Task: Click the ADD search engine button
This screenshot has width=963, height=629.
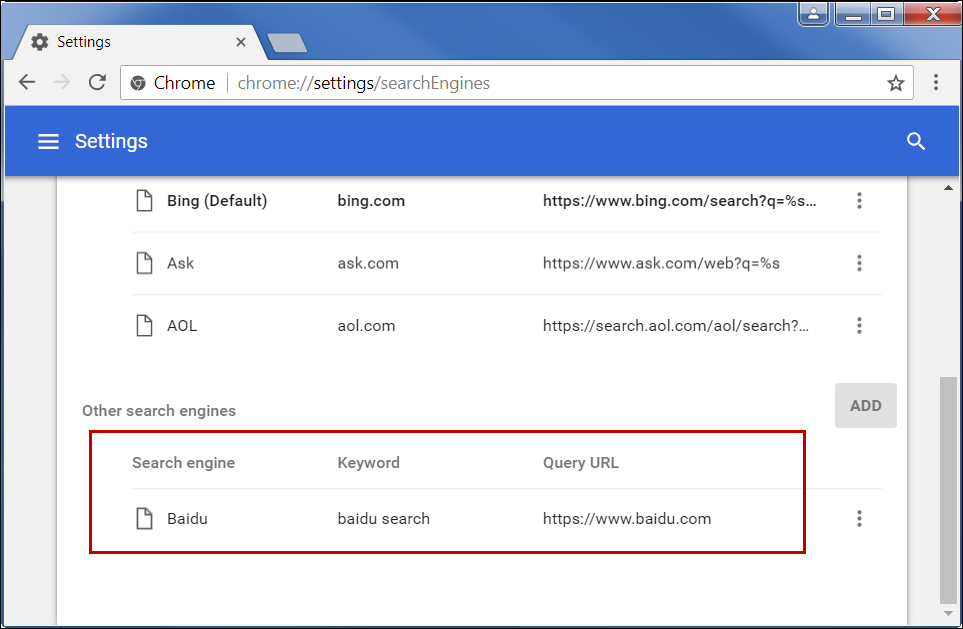Action: (x=865, y=406)
